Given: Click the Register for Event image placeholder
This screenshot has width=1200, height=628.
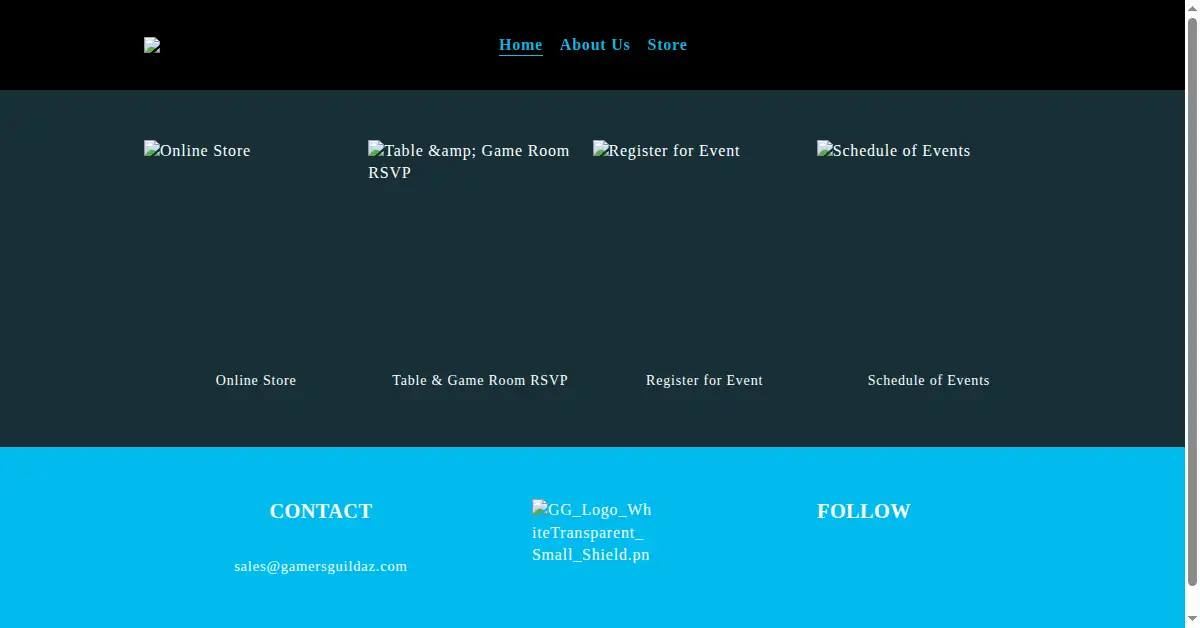Looking at the screenshot, I should [704, 252].
